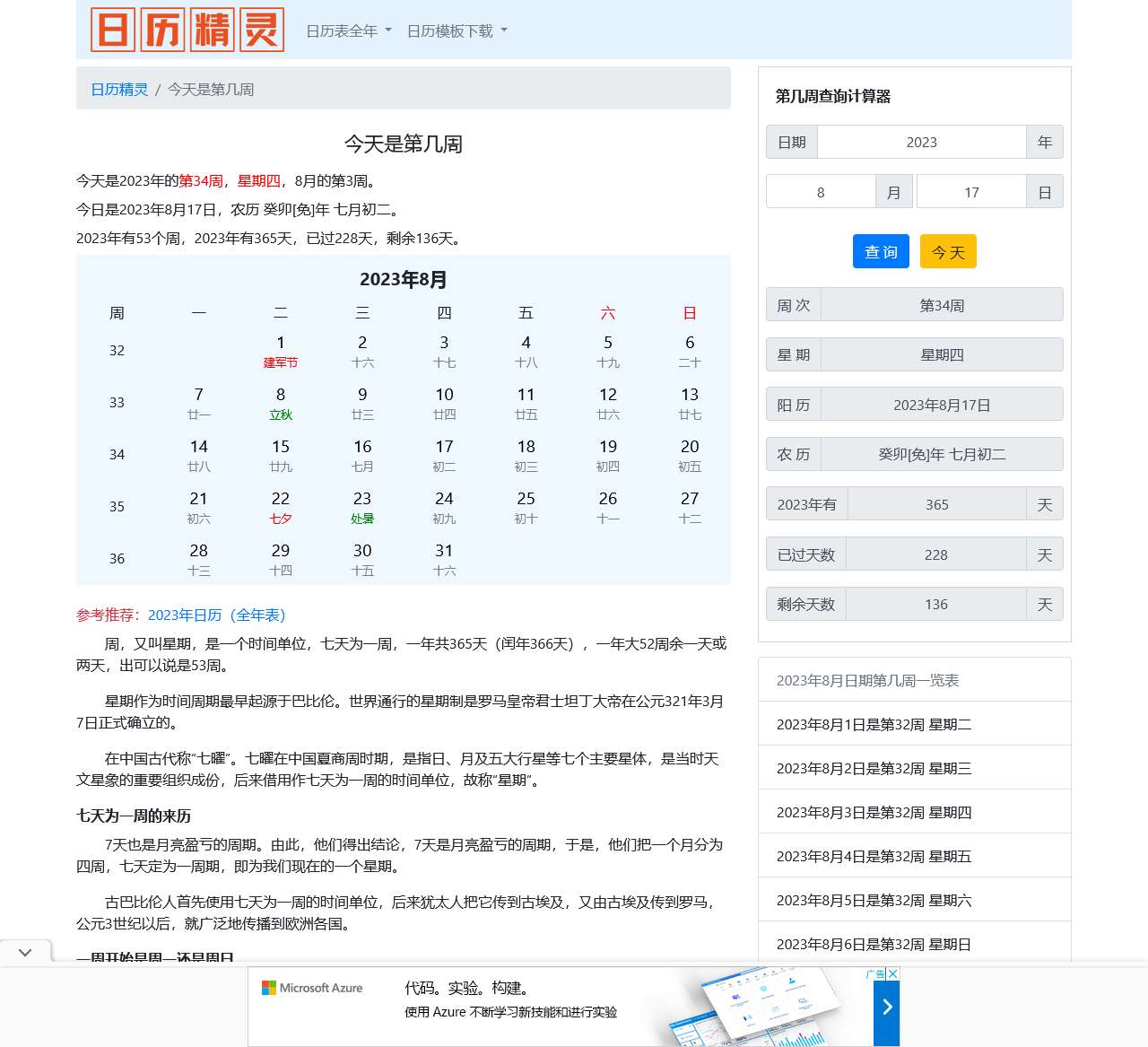Viewport: 1148px width, 1047px height.
Task: Click the 2023年8月1日是第32周 星期二 entry
Action: [874, 724]
